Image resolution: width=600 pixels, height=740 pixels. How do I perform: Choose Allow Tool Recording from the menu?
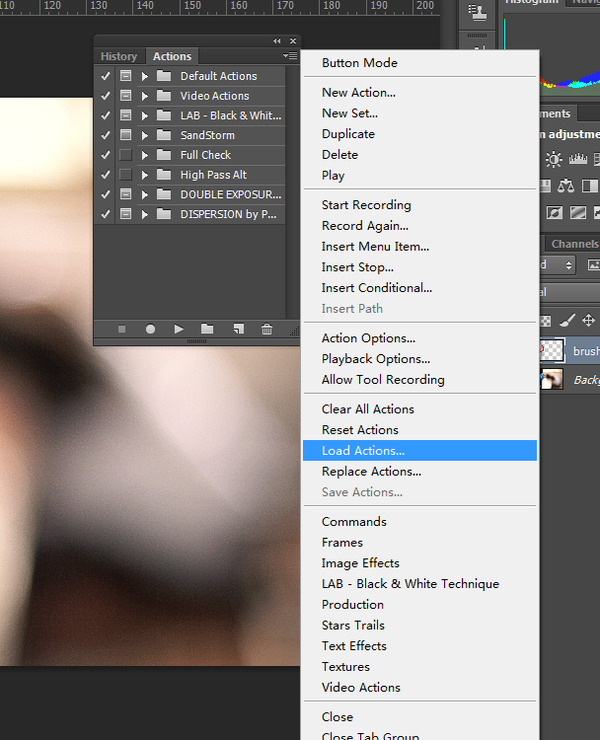(x=420, y=380)
